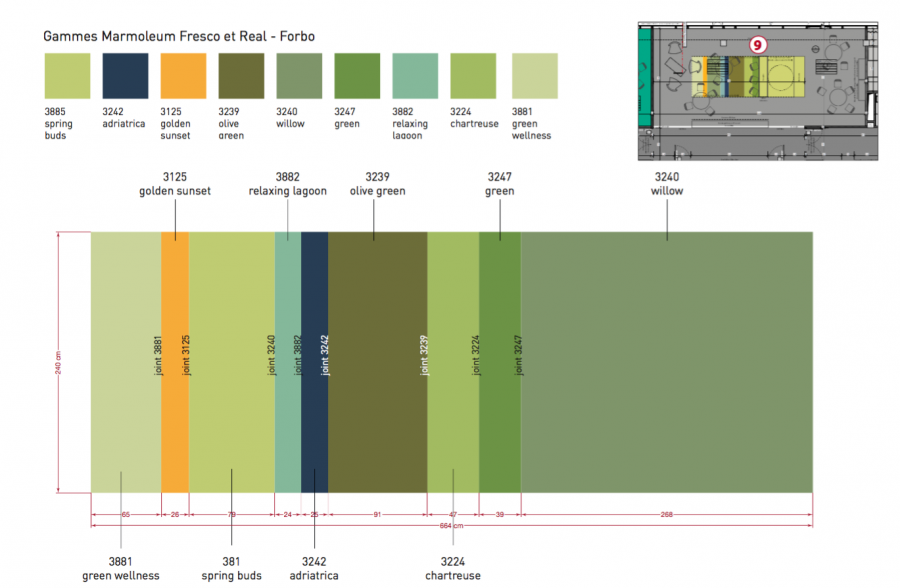Viewport: 900px width, 588px height.
Task: Click the '3224 chartreuse' callout below the layout
Action: coord(453,568)
